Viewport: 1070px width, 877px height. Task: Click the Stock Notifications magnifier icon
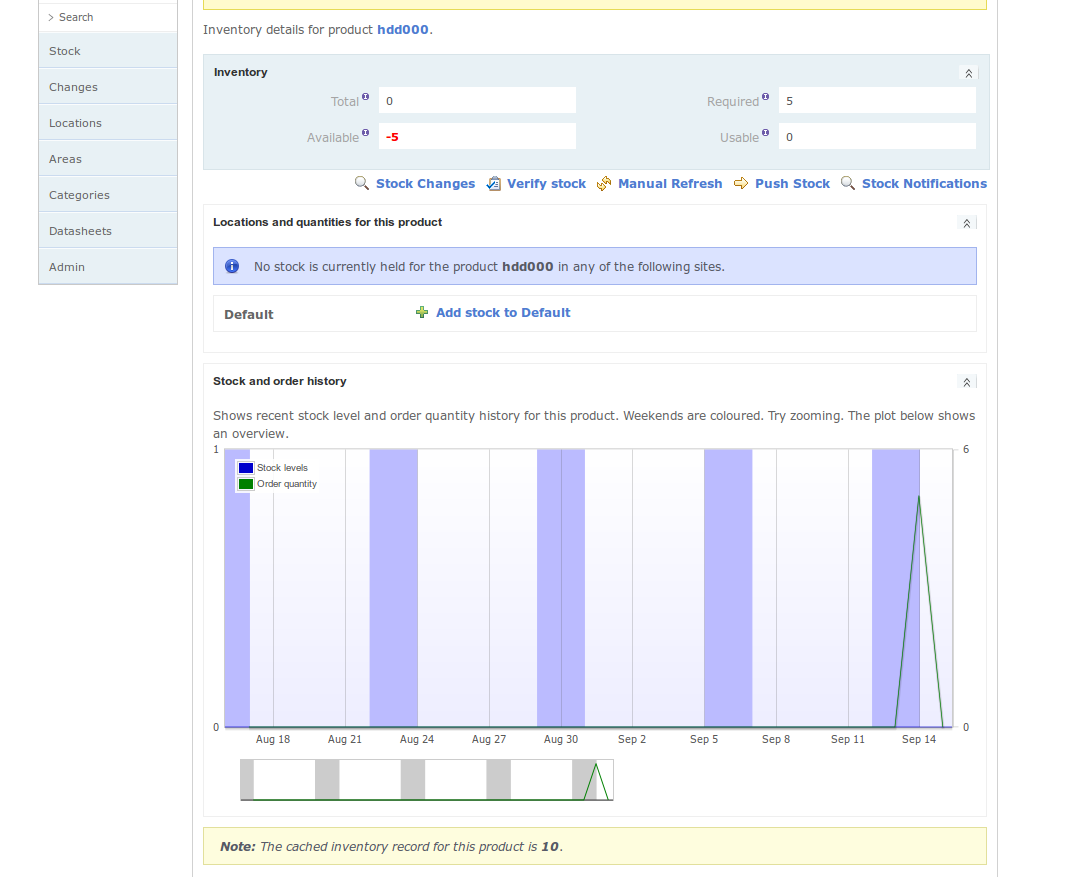click(848, 183)
